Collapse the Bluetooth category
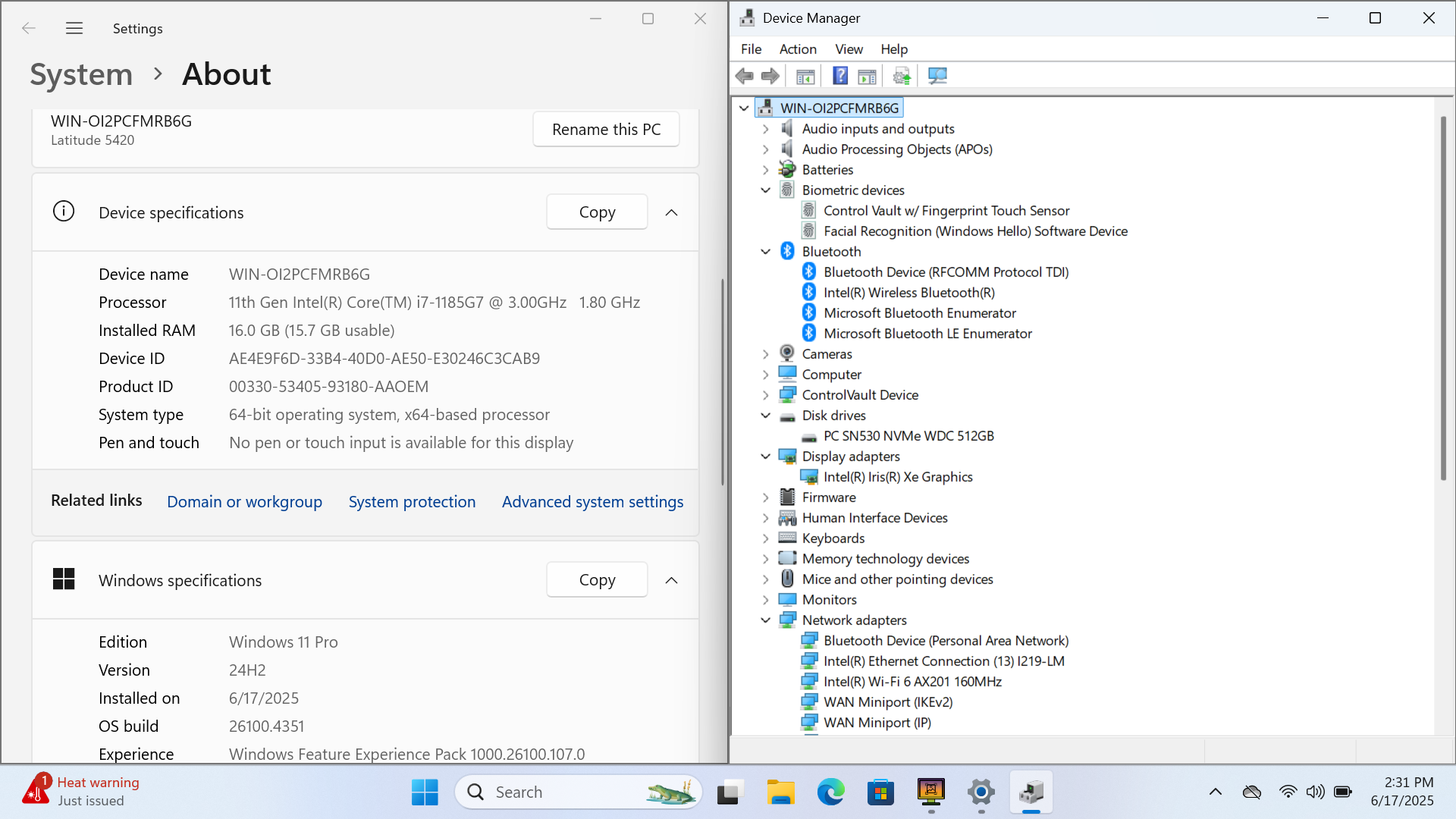Viewport: 1456px width, 819px height. 765,252
